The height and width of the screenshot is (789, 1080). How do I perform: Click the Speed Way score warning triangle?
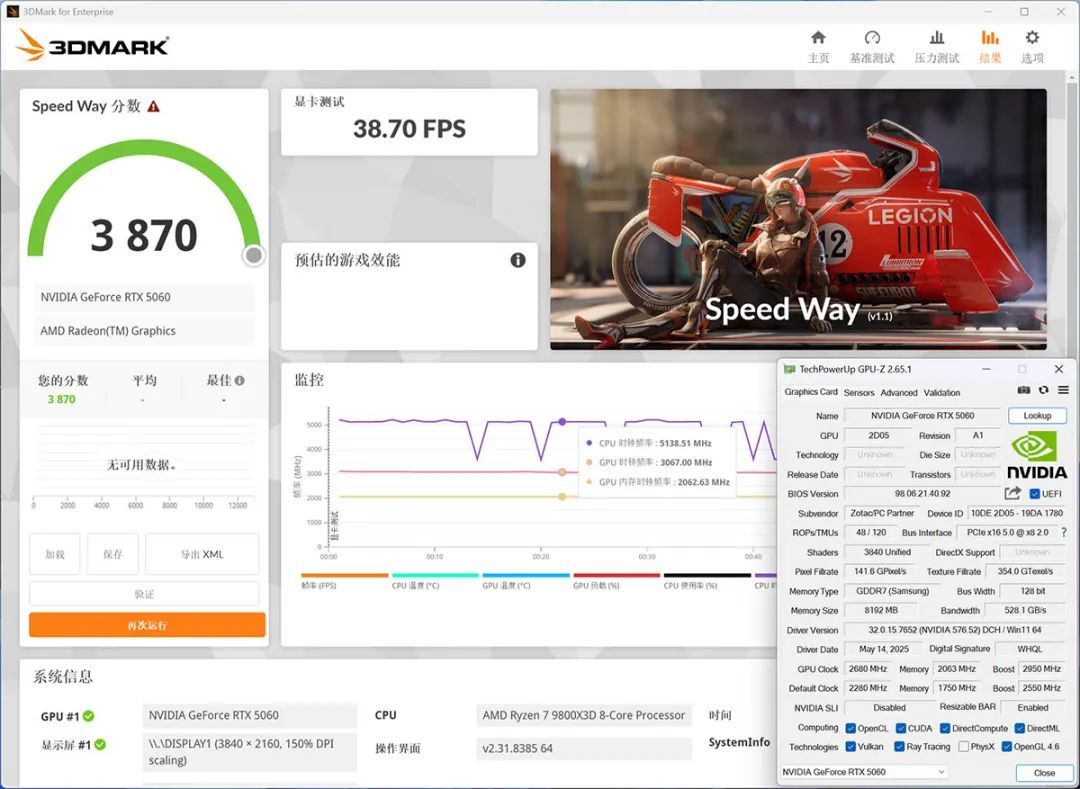point(154,106)
